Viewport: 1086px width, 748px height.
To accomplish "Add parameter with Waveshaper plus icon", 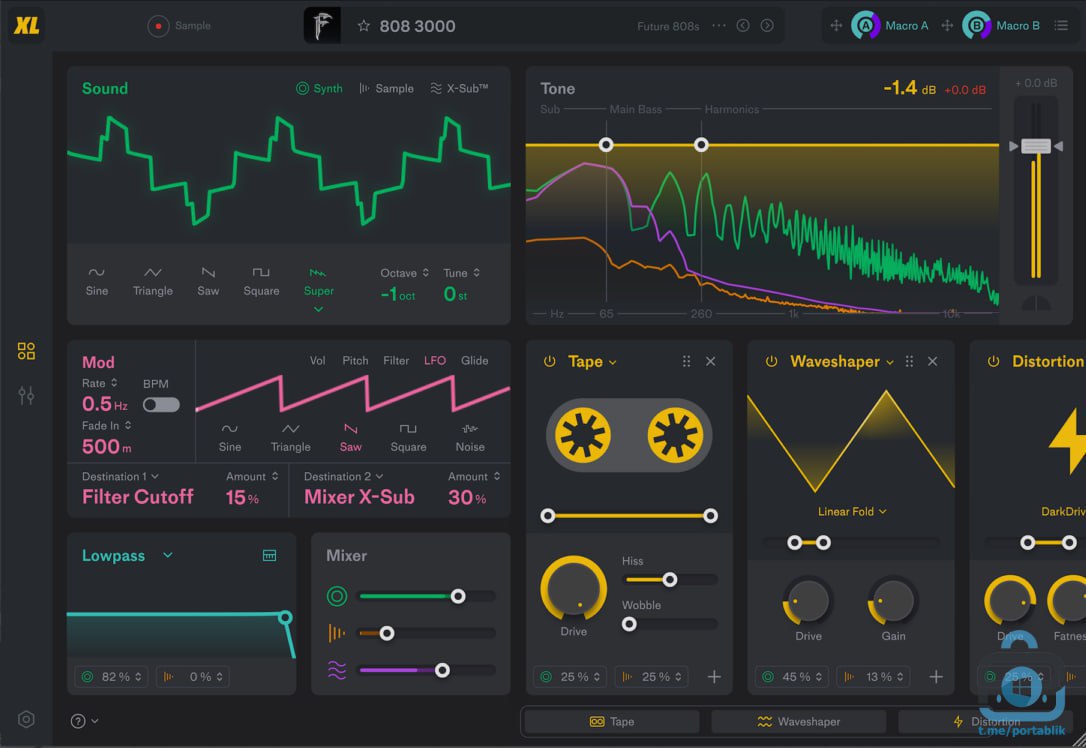I will (x=936, y=677).
